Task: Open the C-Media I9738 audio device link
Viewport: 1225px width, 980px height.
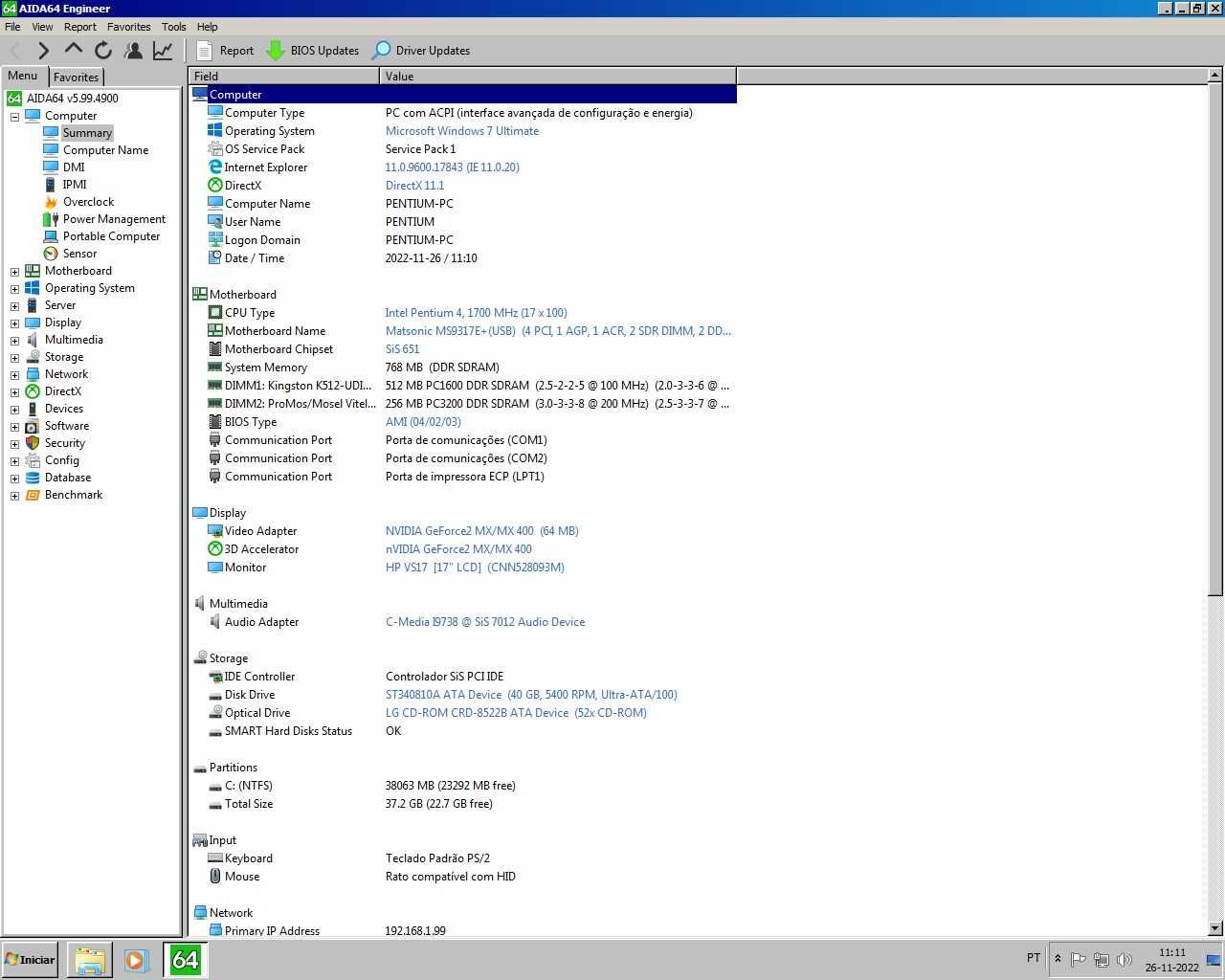Action: 484,622
